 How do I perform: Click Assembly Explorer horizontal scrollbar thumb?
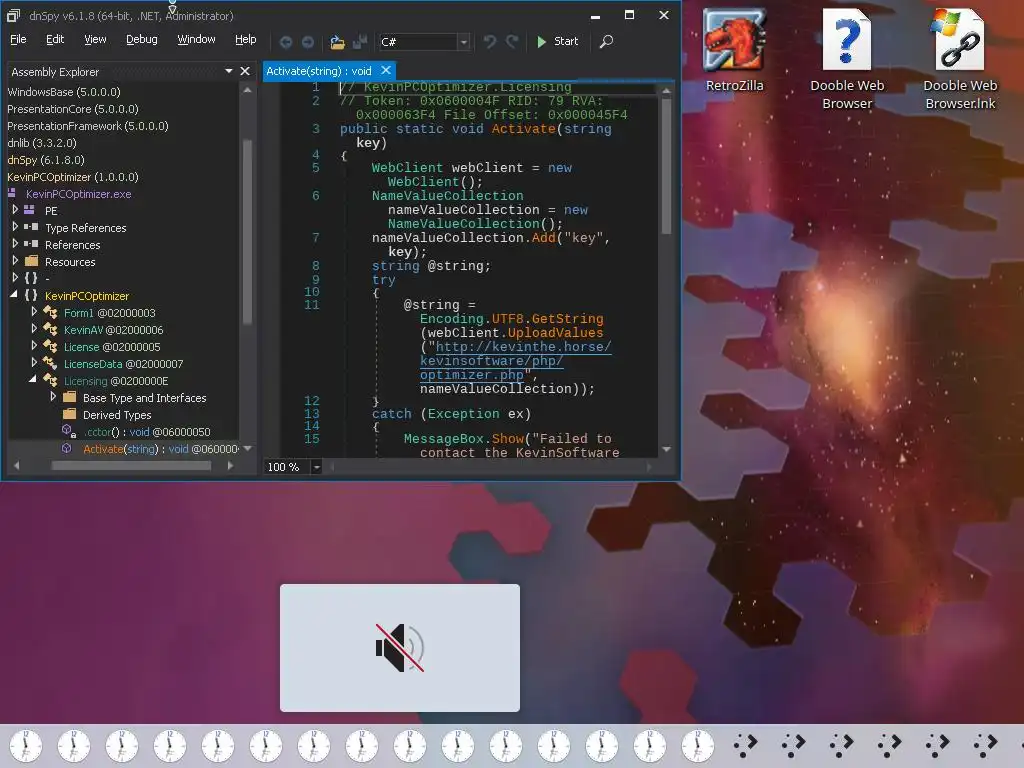coord(131,466)
